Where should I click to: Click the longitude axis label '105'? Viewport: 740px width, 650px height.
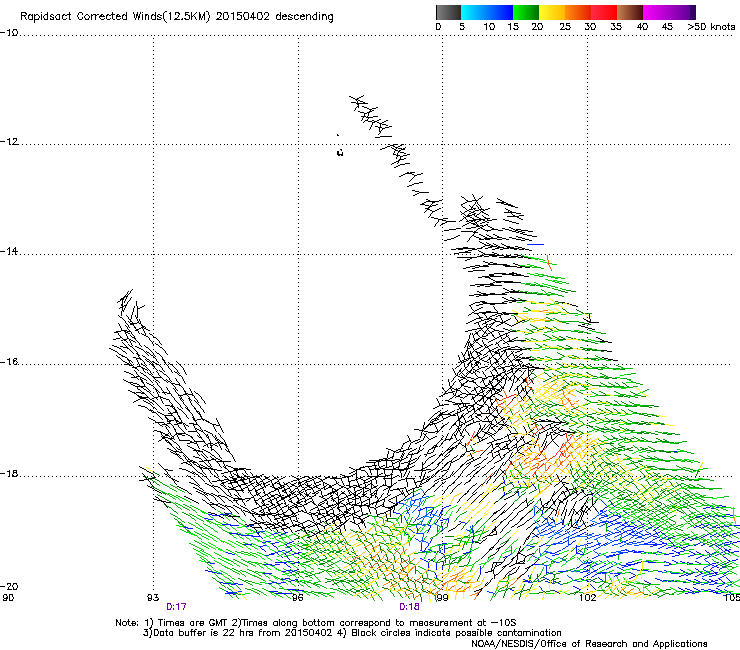pyautogui.click(x=732, y=598)
